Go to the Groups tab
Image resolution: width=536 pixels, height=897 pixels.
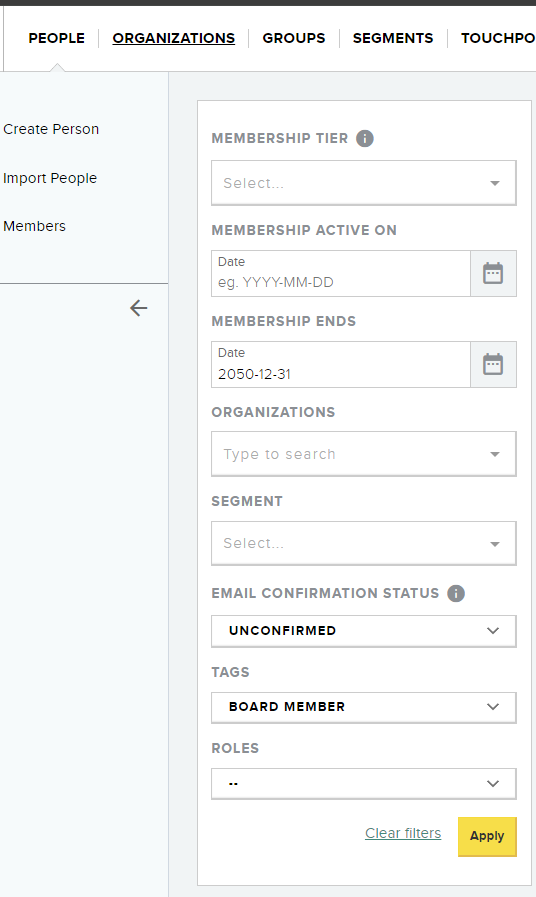coord(294,38)
